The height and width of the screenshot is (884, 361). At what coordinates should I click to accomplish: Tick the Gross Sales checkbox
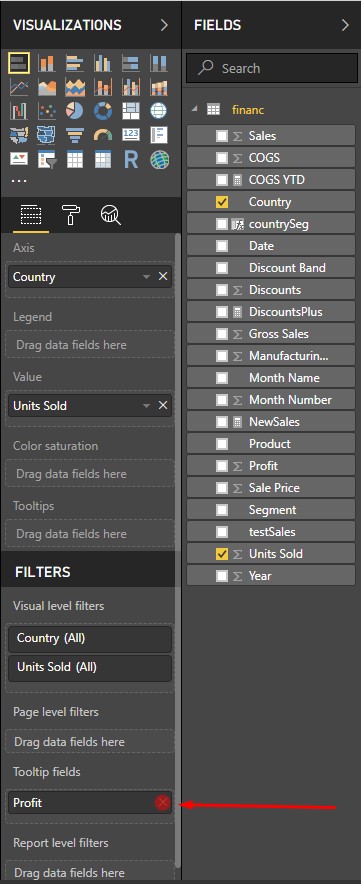[x=222, y=334]
